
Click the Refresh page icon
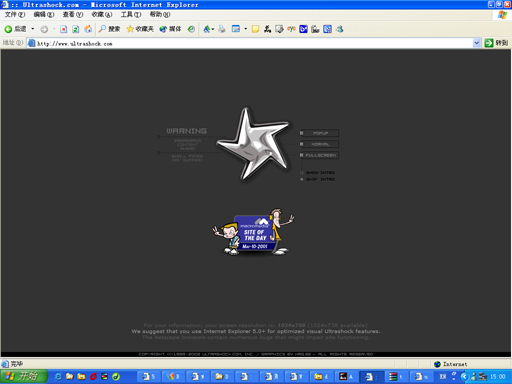[x=76, y=29]
